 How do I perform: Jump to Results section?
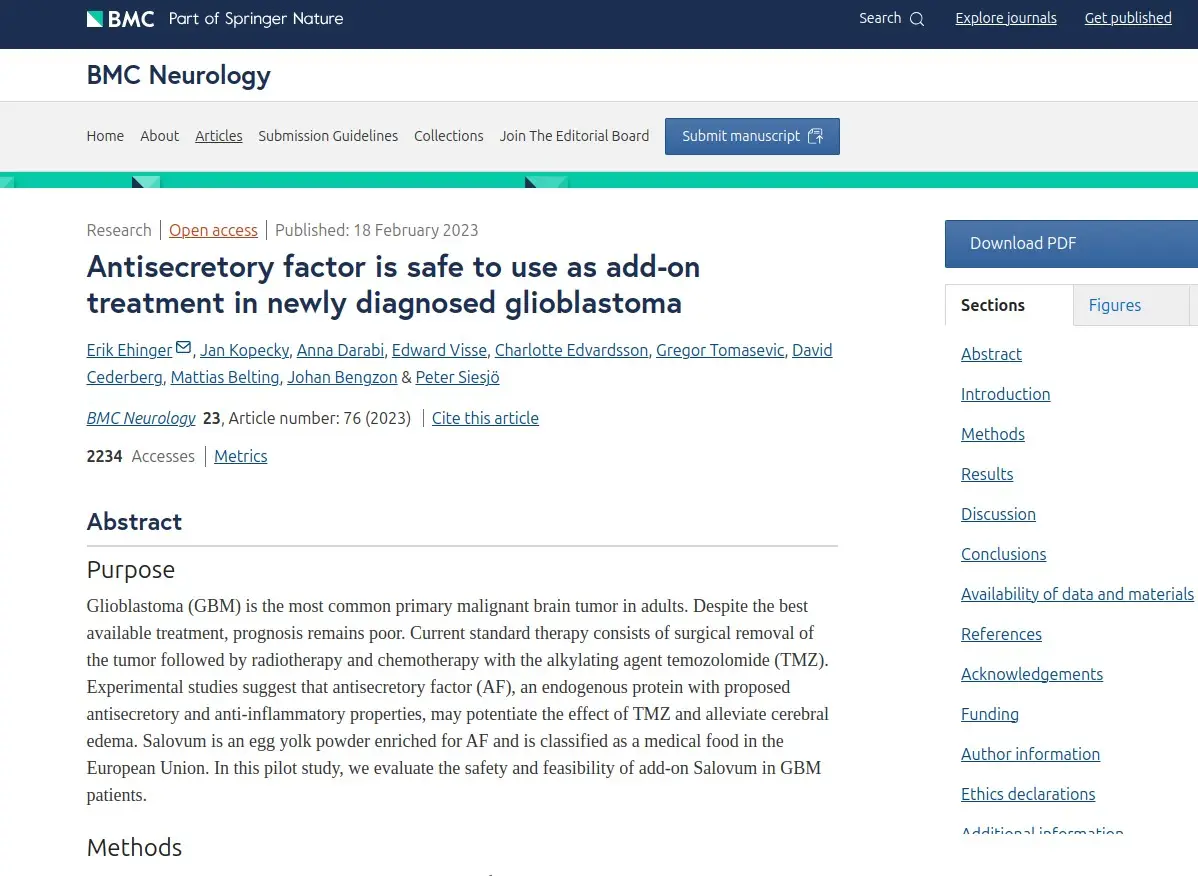point(987,474)
